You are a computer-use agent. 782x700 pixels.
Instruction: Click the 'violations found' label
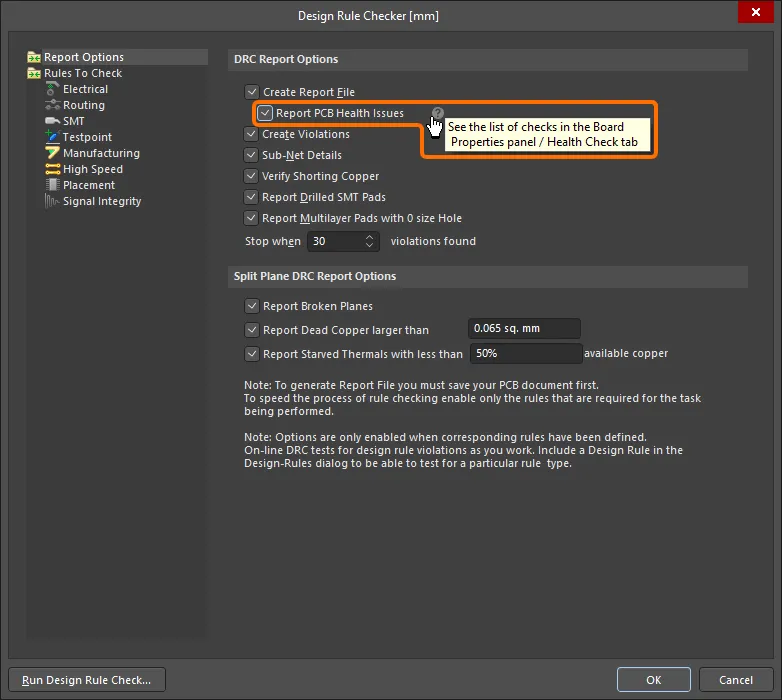tap(433, 241)
